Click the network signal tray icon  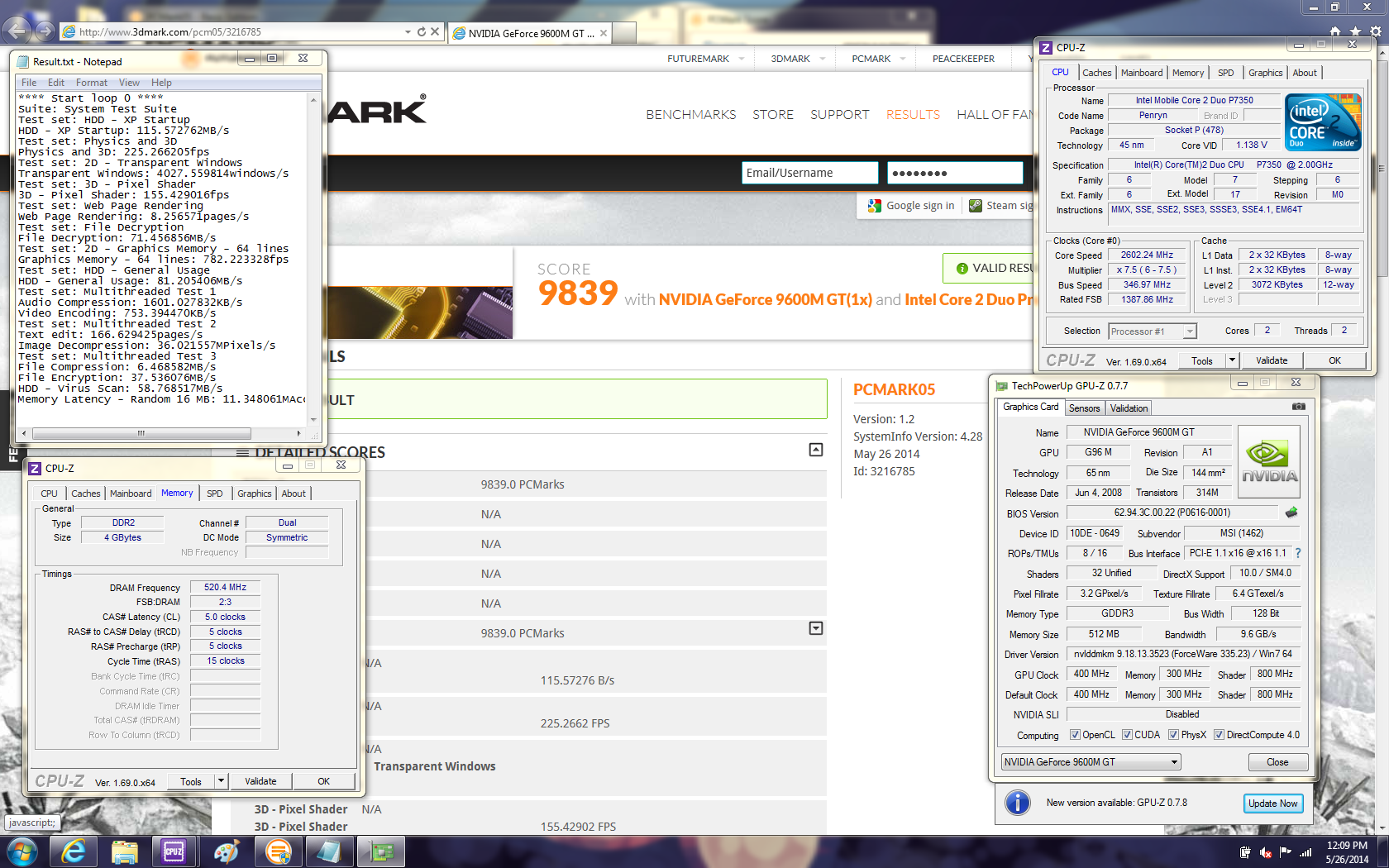1305,852
